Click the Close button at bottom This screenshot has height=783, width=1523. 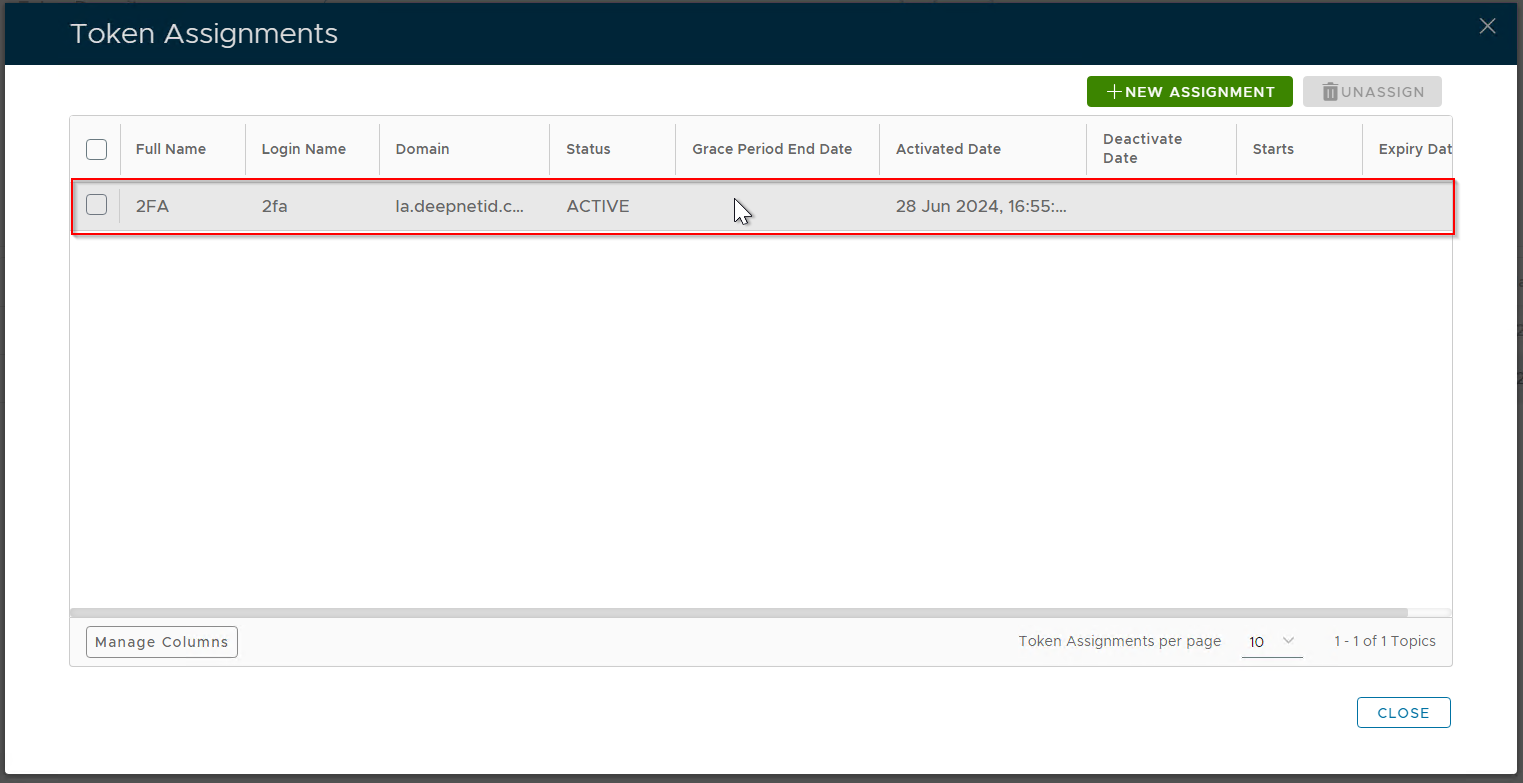[x=1403, y=713]
